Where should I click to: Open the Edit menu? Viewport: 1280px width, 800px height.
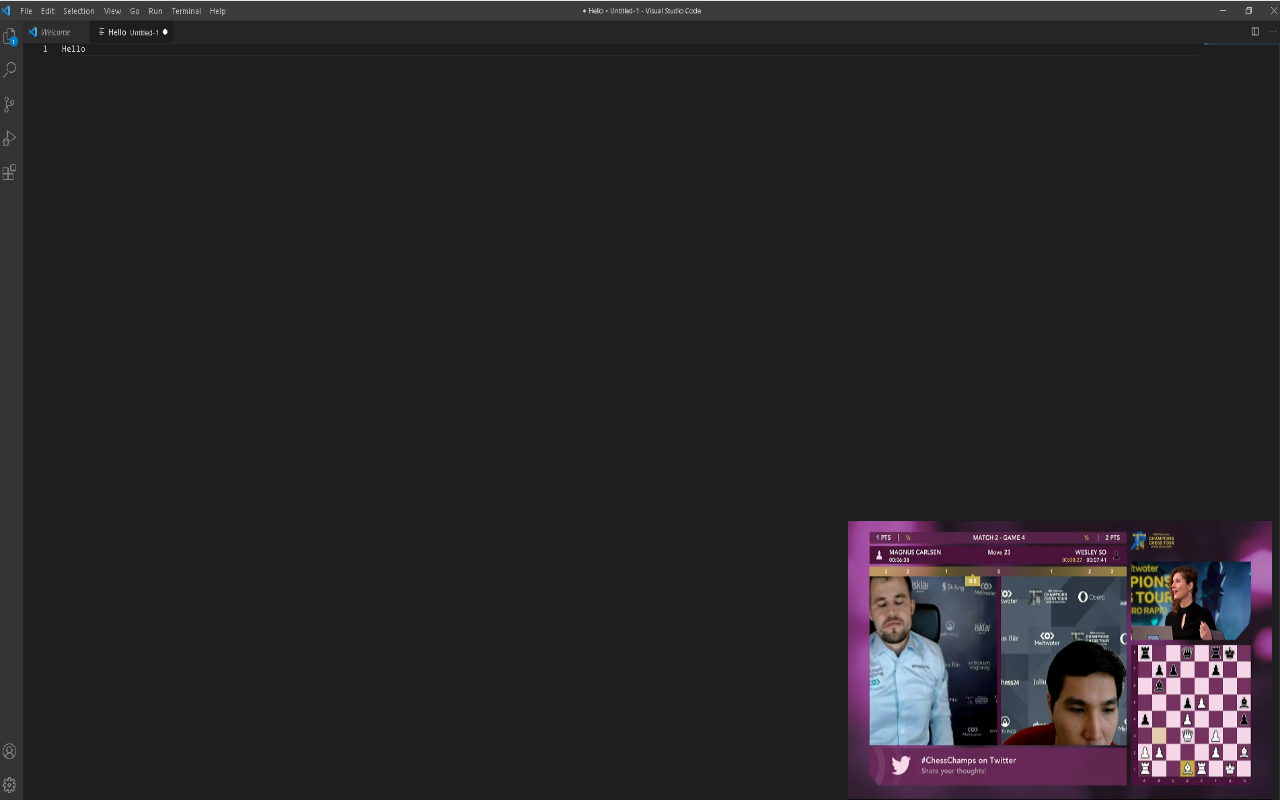(48, 11)
